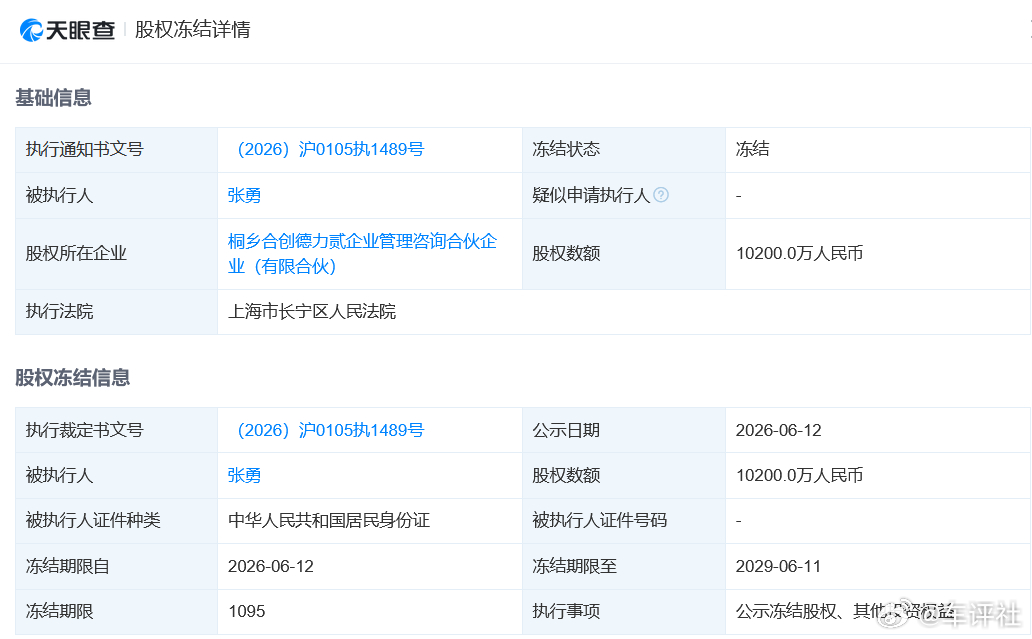Select the 基础信息 section heading

[53, 98]
